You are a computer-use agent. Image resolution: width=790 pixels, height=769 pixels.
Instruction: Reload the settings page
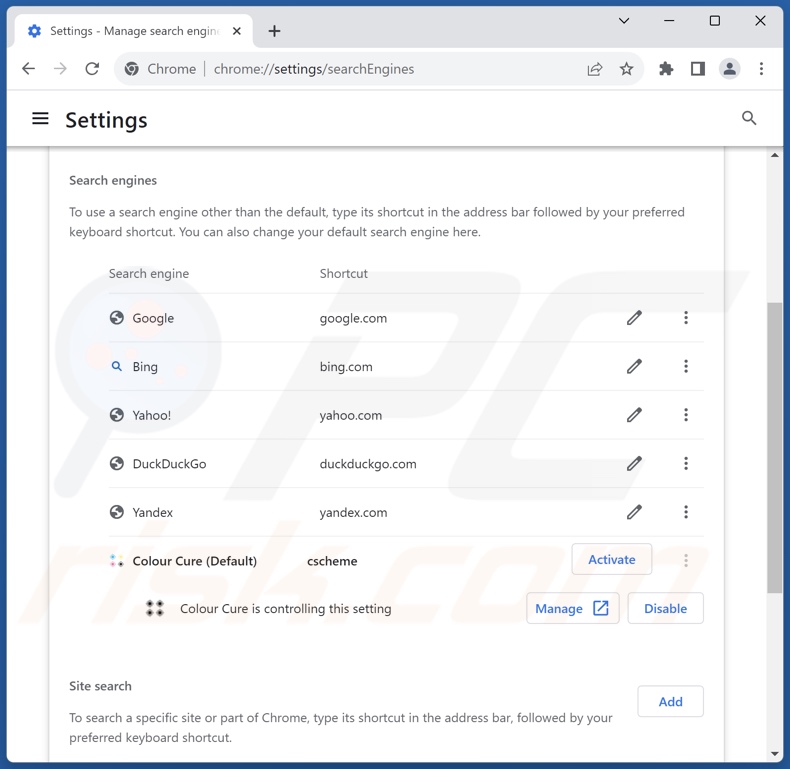point(92,69)
